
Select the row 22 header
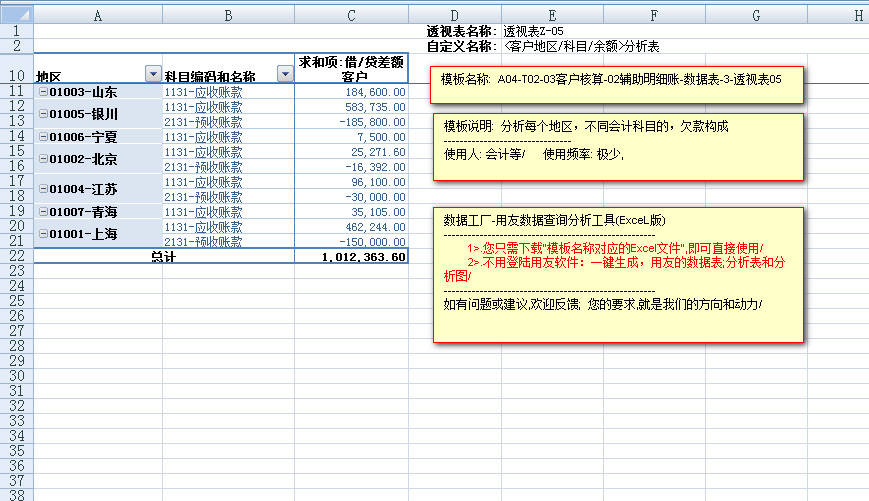tap(16, 256)
